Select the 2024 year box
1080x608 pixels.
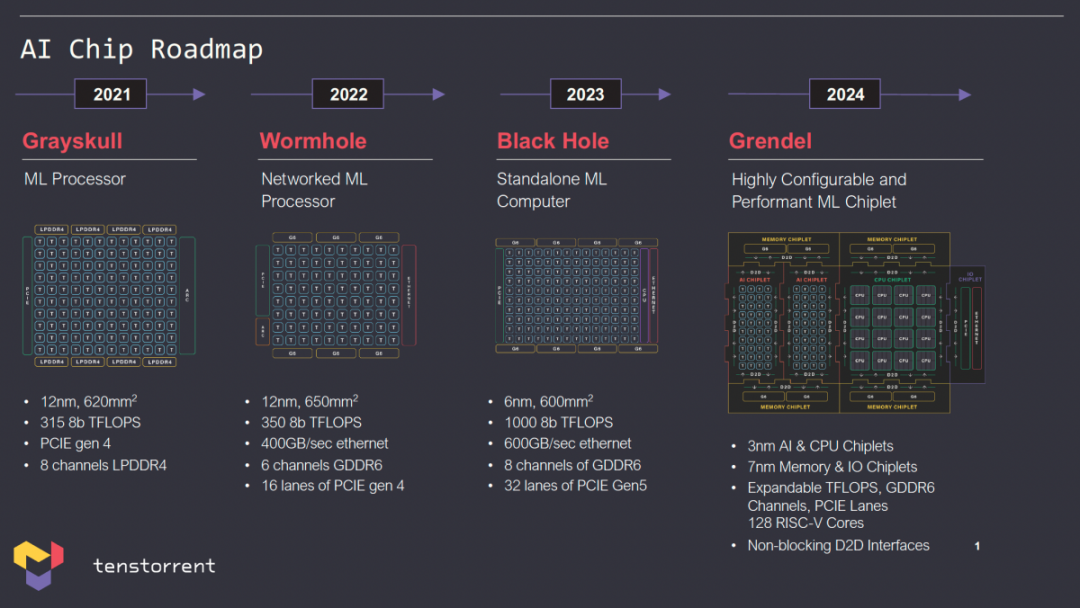click(x=844, y=94)
